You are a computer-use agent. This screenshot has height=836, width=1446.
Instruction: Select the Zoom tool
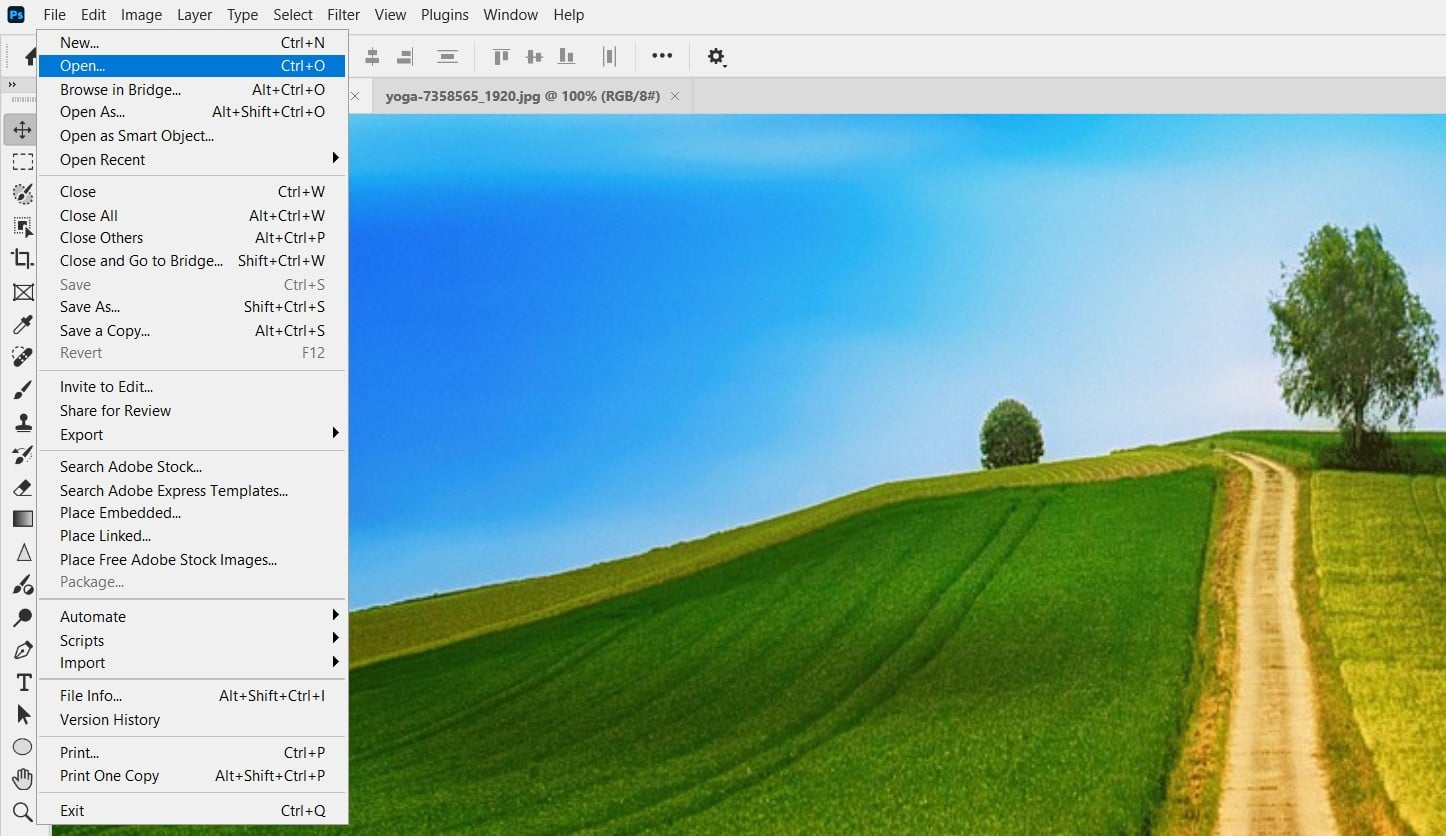pos(22,811)
